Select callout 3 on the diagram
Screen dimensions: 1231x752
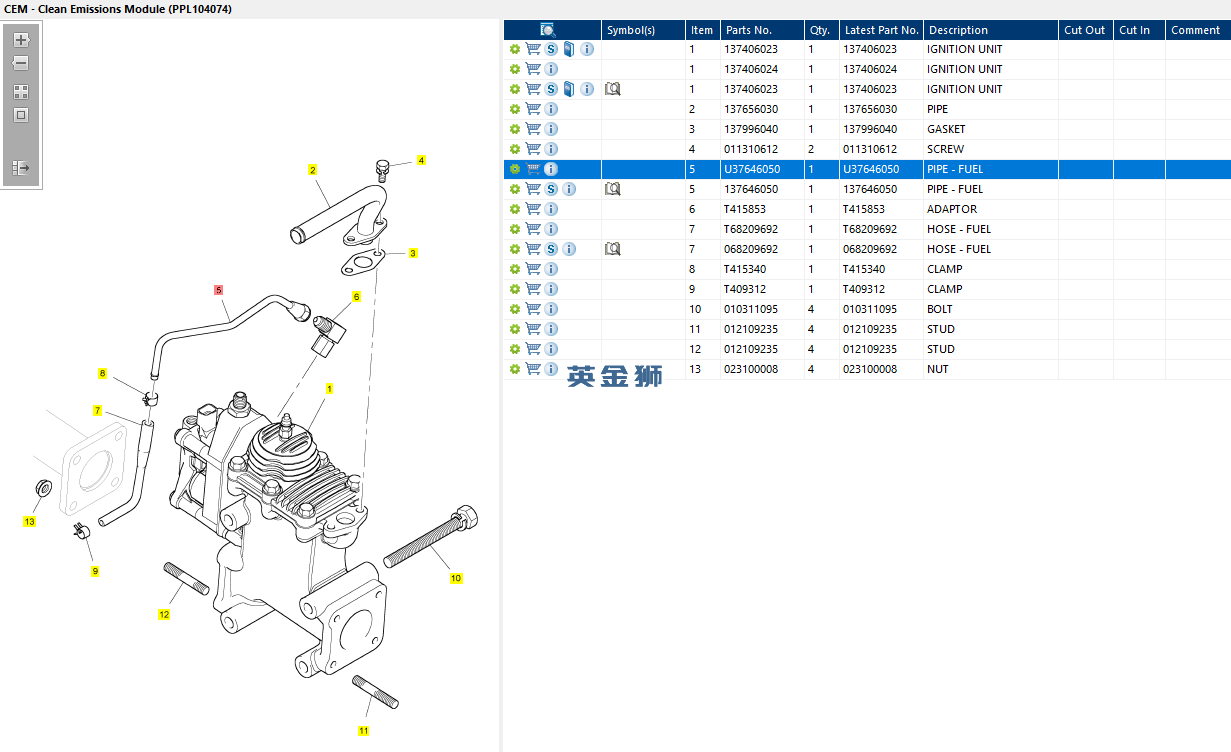click(x=413, y=253)
